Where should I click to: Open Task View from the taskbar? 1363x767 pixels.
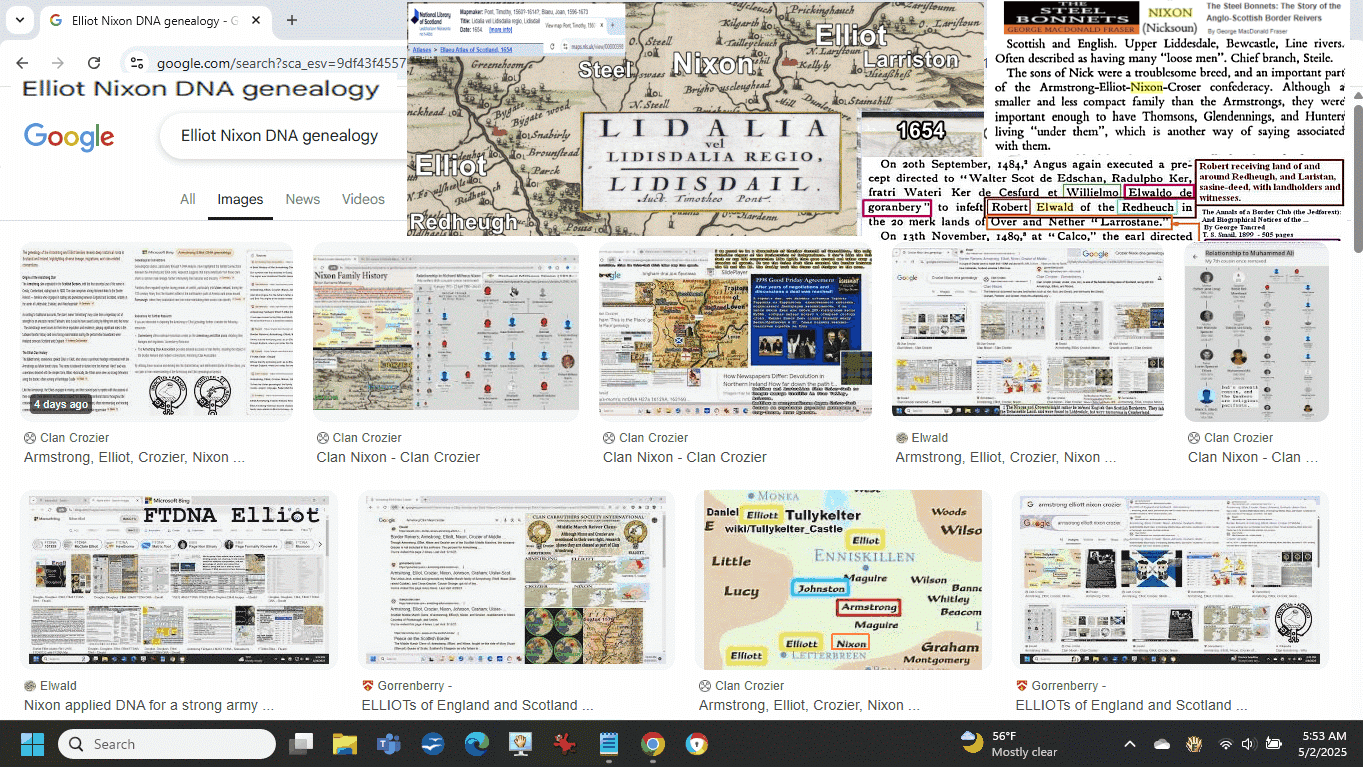point(301,744)
